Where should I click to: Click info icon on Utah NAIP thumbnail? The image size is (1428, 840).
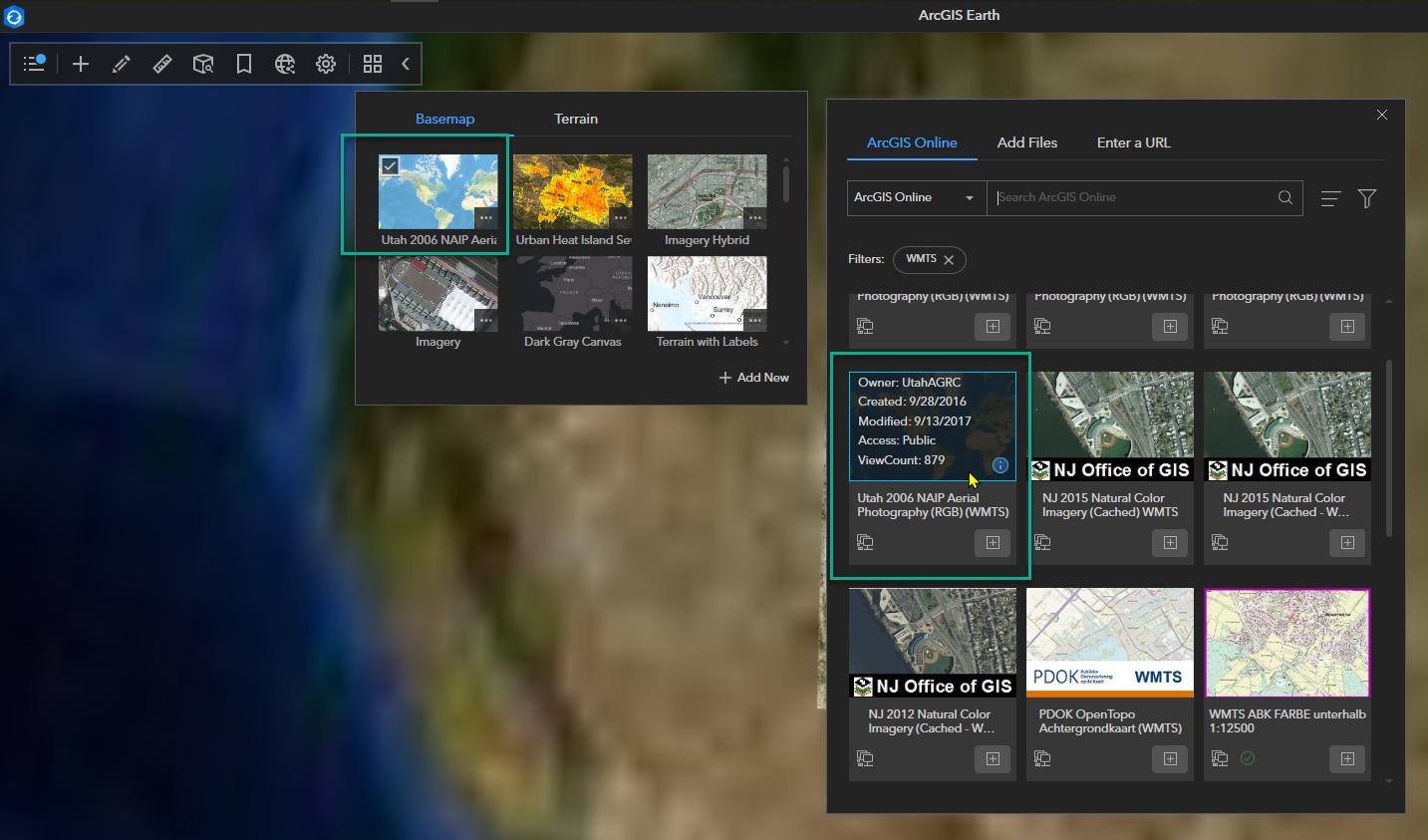pyautogui.click(x=1000, y=465)
